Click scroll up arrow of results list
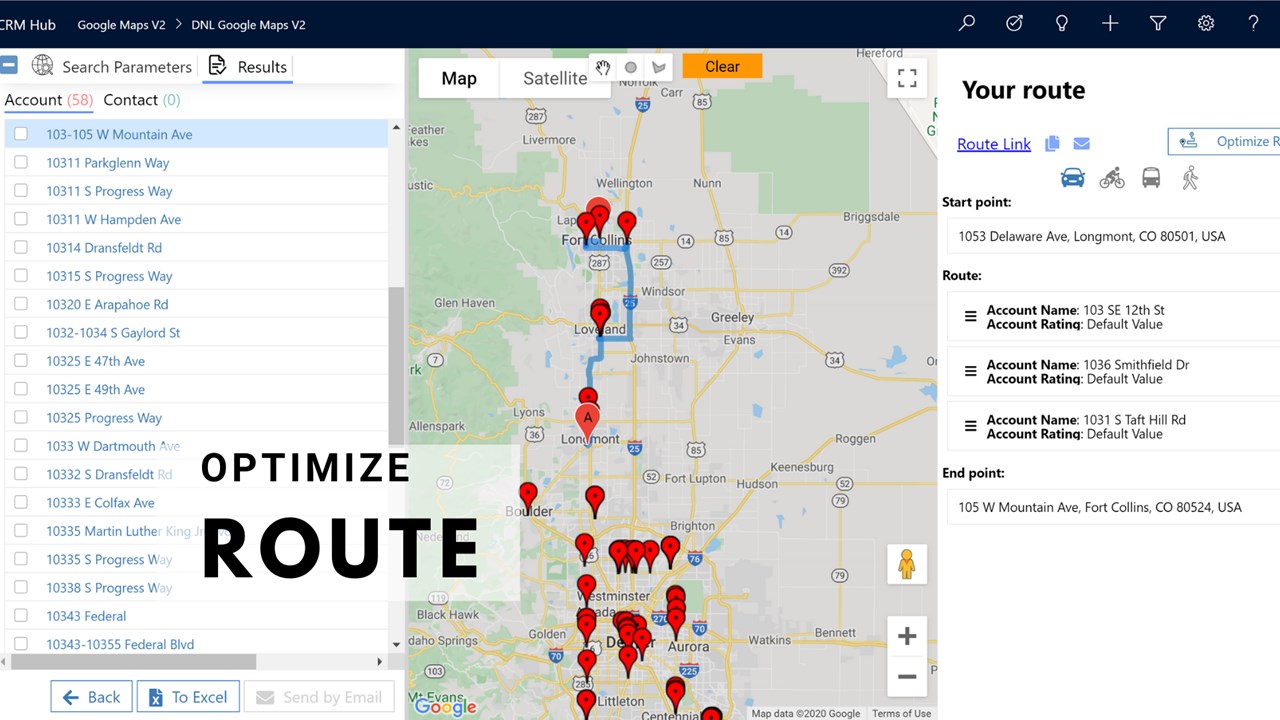Viewport: 1280px width, 720px height. click(x=396, y=128)
